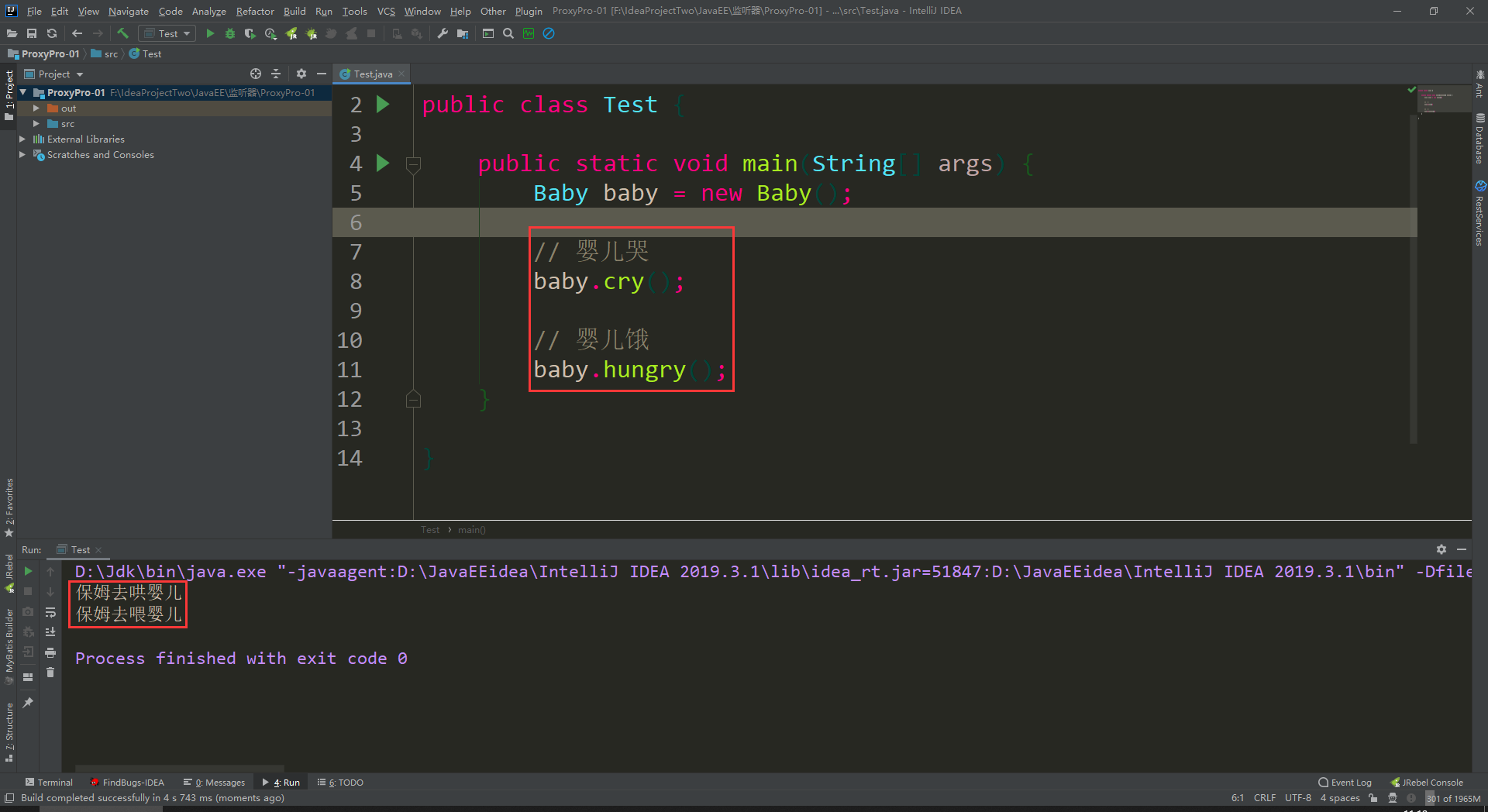Open the File menu

point(34,11)
